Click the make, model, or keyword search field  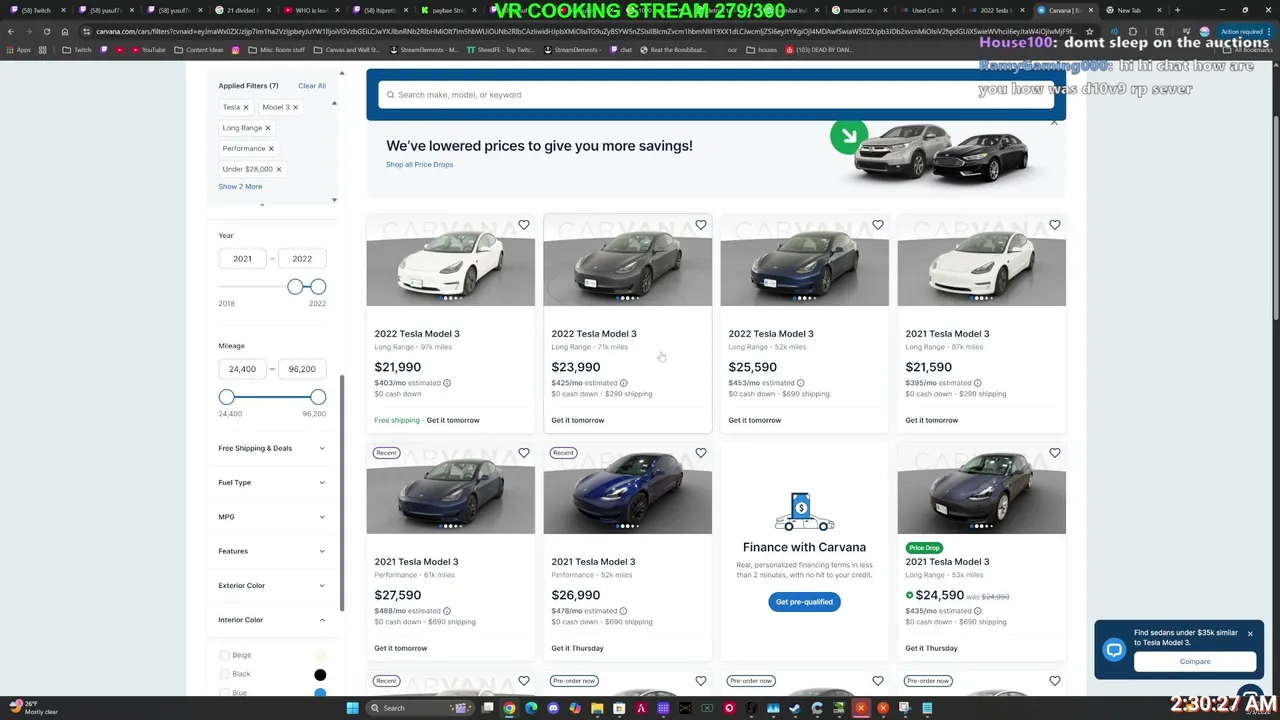pyautogui.click(x=716, y=95)
